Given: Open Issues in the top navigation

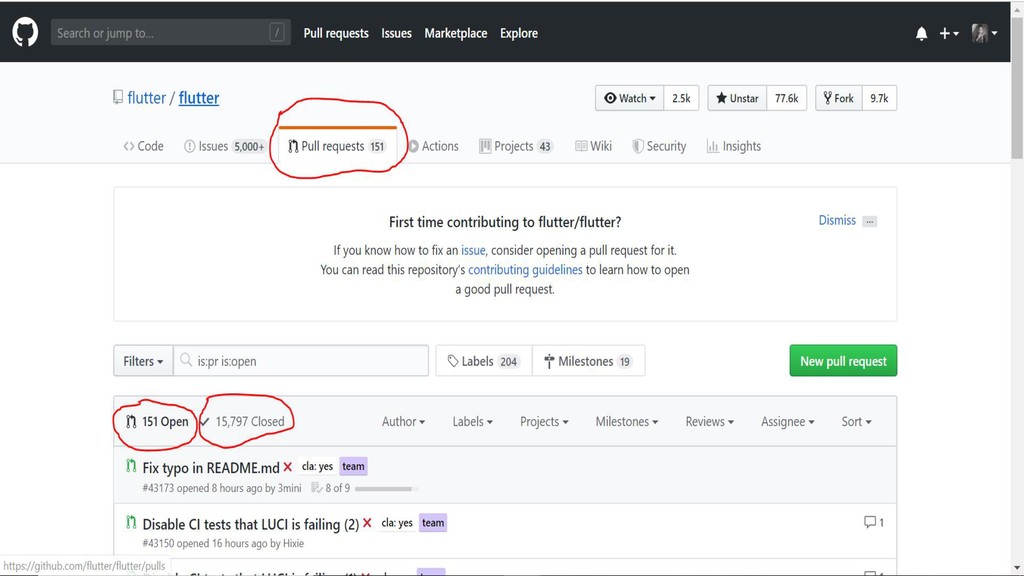Looking at the screenshot, I should tap(396, 33).
